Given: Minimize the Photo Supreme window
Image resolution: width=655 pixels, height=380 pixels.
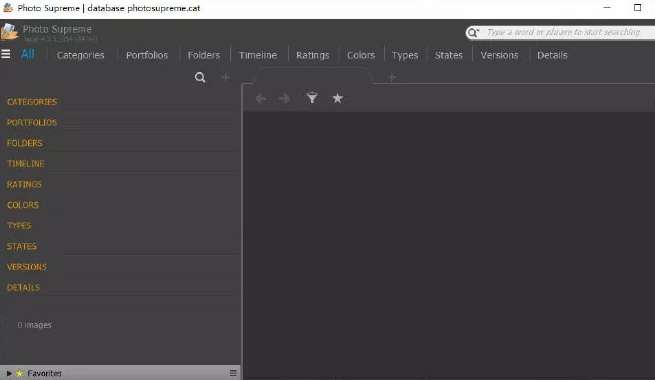Looking at the screenshot, I should (x=607, y=8).
